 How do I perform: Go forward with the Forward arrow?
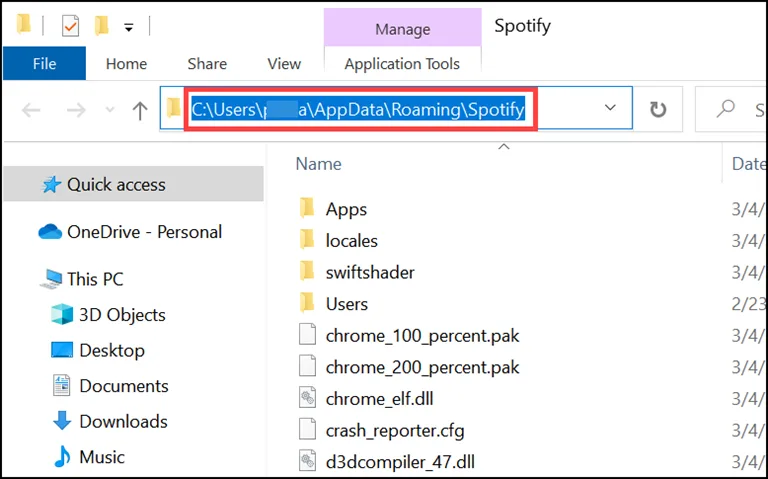[76, 110]
